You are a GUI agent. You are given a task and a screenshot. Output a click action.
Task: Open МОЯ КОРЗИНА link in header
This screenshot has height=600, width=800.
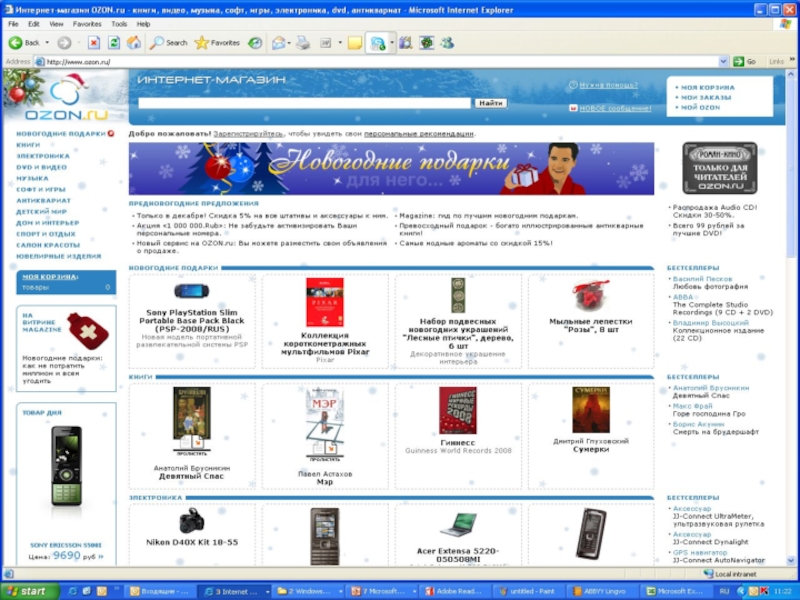(708, 88)
